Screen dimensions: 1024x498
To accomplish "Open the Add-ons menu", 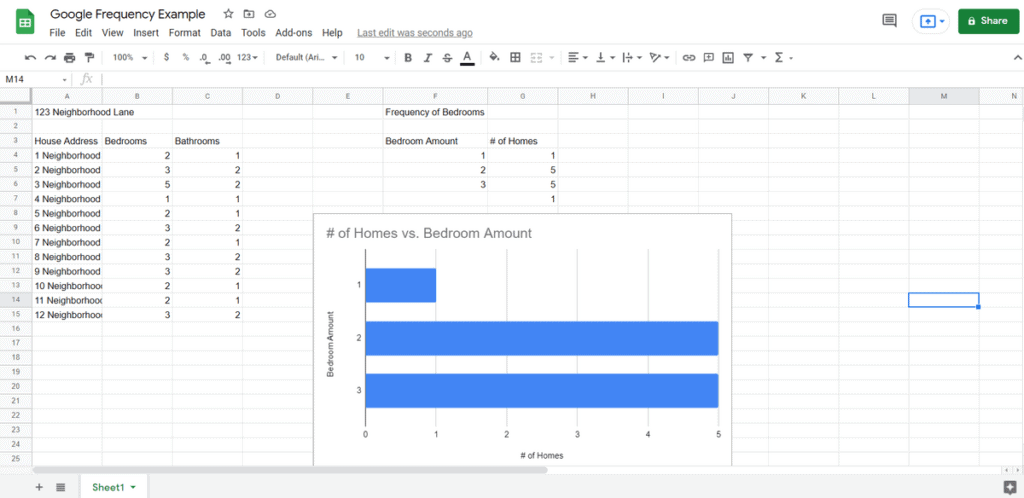I will click(x=294, y=33).
